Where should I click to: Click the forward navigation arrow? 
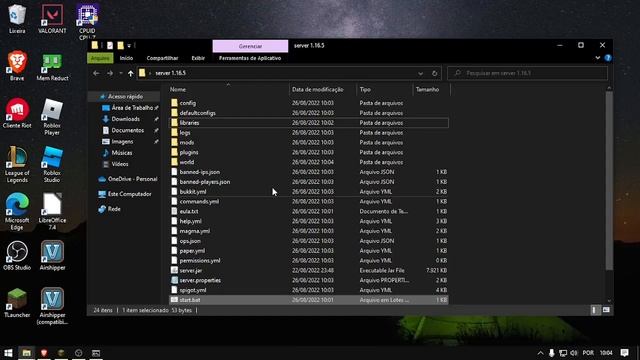tap(110, 73)
